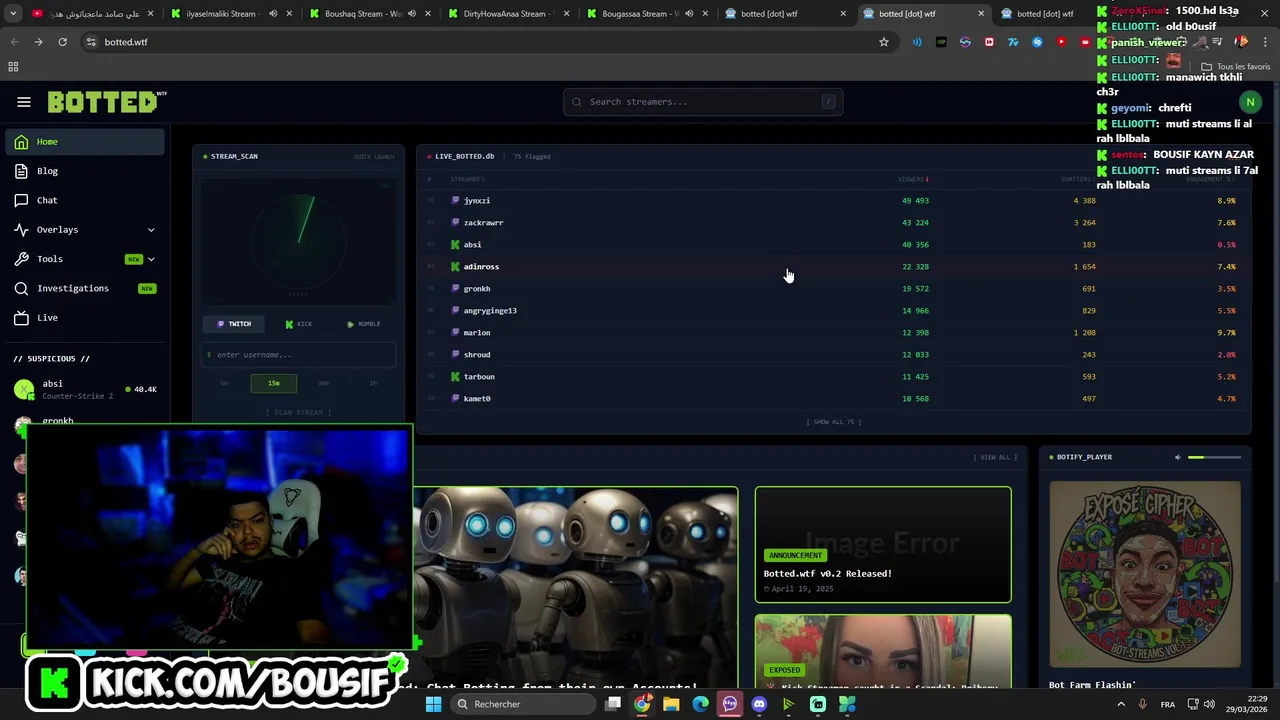The height and width of the screenshot is (720, 1280).
Task: Open streamer shroud row
Action: 834,355
